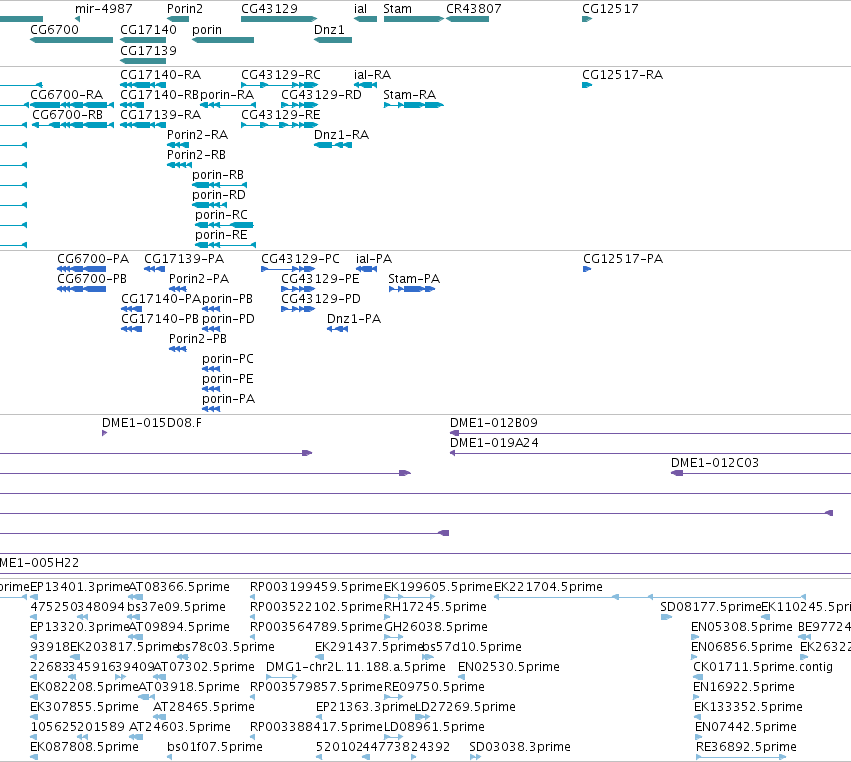Viewport: 851px width, 762px height.
Task: Open transcript Porin2-RA
Action: click(x=197, y=135)
